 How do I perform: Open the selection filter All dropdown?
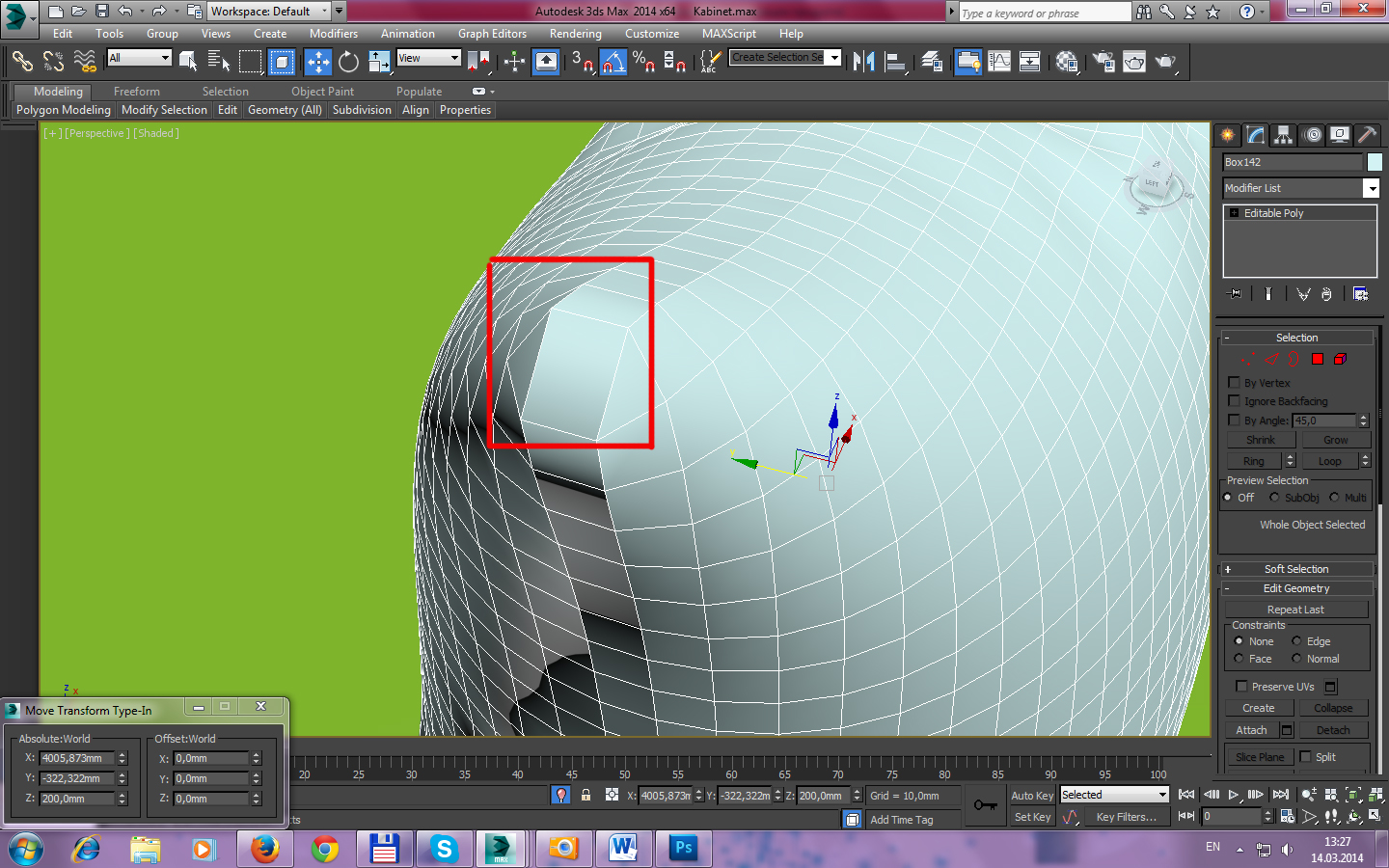[x=139, y=58]
